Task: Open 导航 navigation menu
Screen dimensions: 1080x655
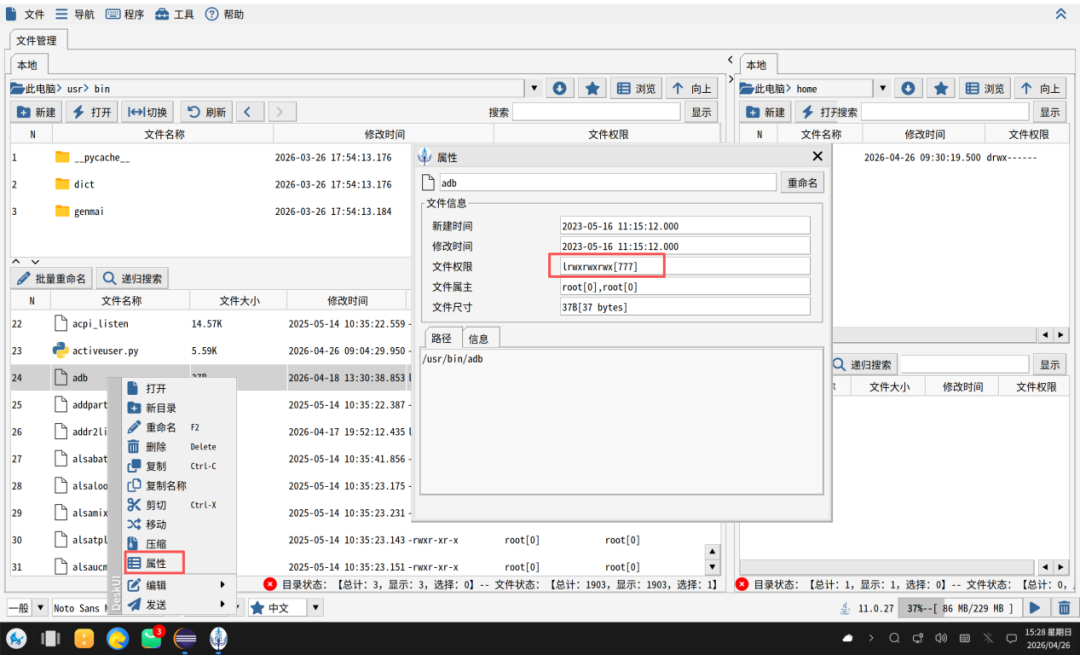Action: [x=74, y=14]
